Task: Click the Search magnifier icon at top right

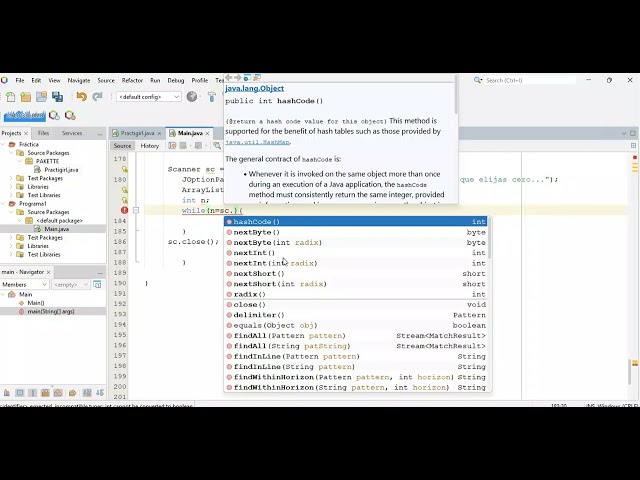Action: [478, 80]
